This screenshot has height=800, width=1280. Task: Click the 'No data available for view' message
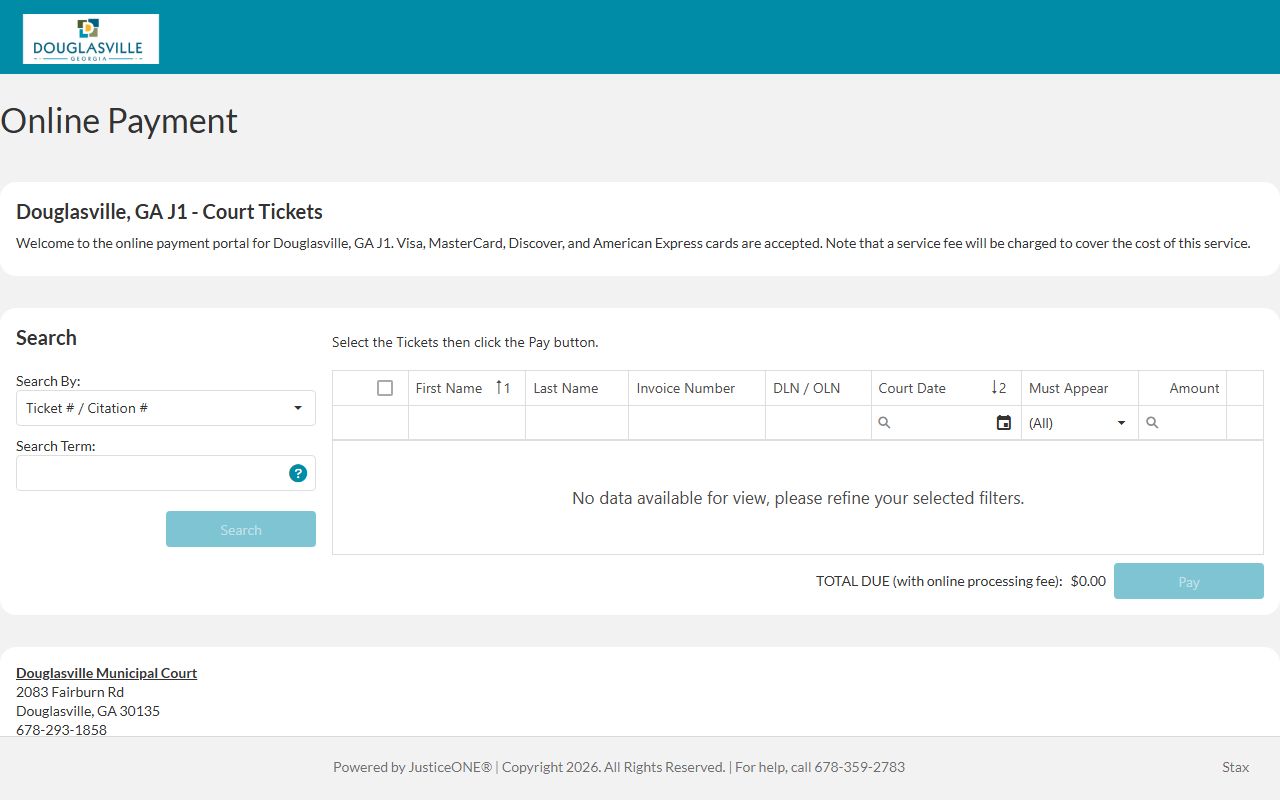798,498
